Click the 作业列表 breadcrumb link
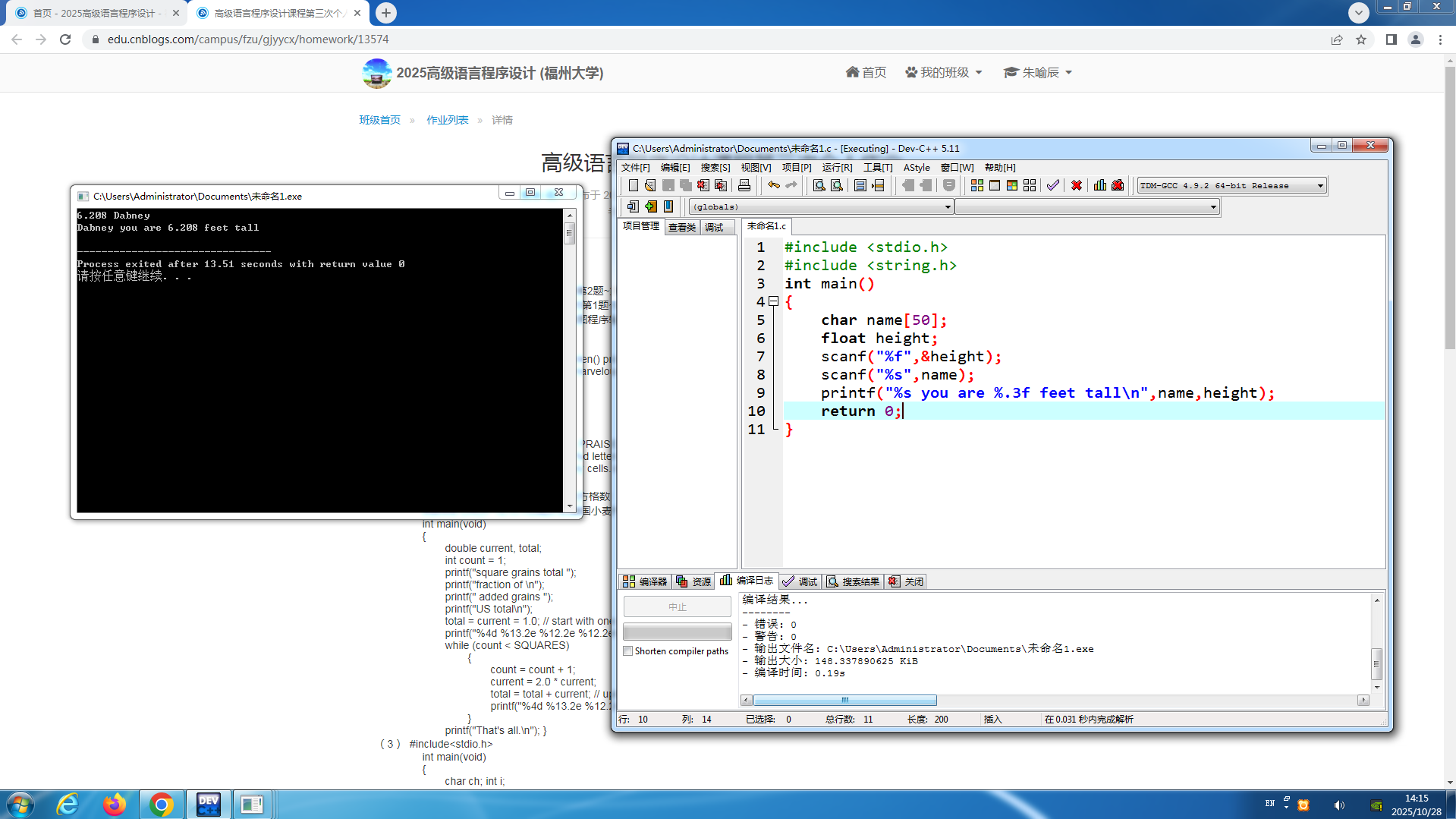The height and width of the screenshot is (819, 1456). pyautogui.click(x=448, y=120)
